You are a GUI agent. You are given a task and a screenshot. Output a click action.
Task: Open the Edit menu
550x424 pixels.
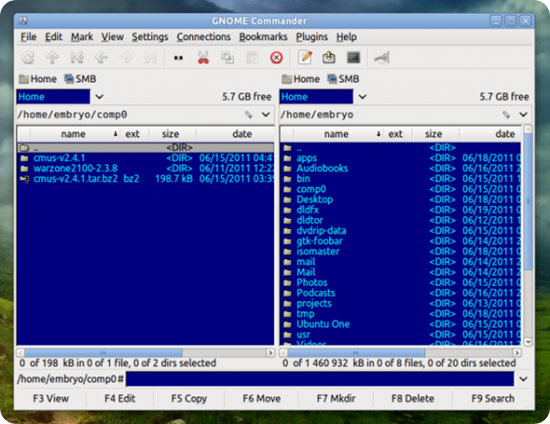pyautogui.click(x=54, y=37)
